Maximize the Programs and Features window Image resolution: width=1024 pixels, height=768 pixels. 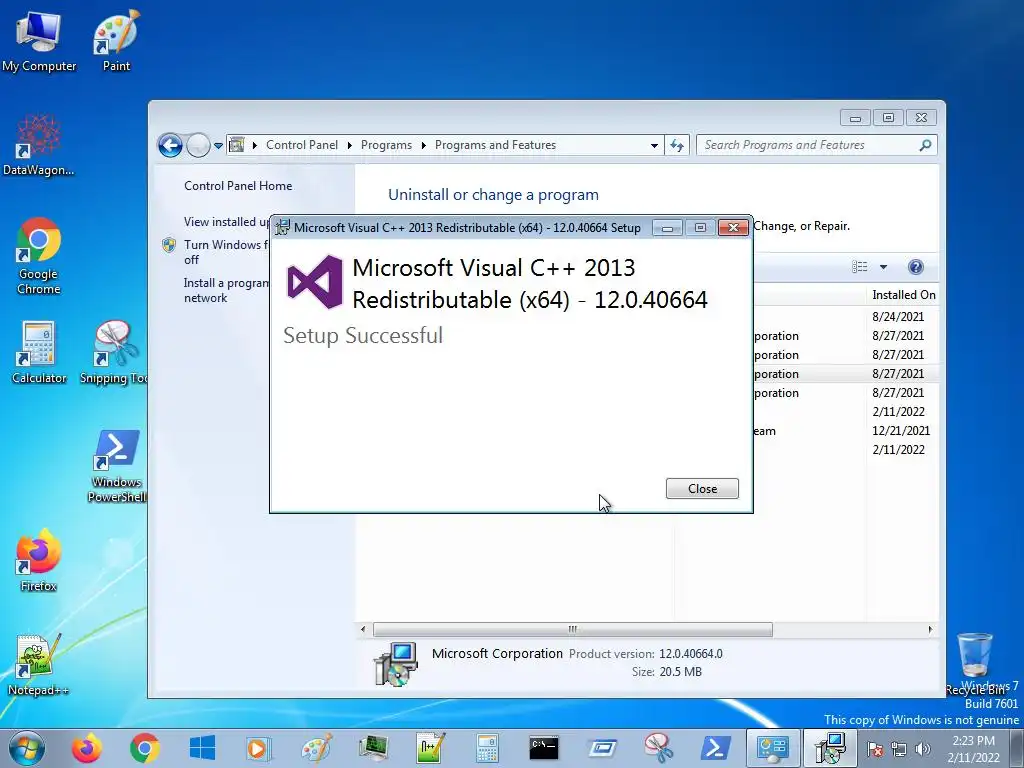pyautogui.click(x=888, y=118)
